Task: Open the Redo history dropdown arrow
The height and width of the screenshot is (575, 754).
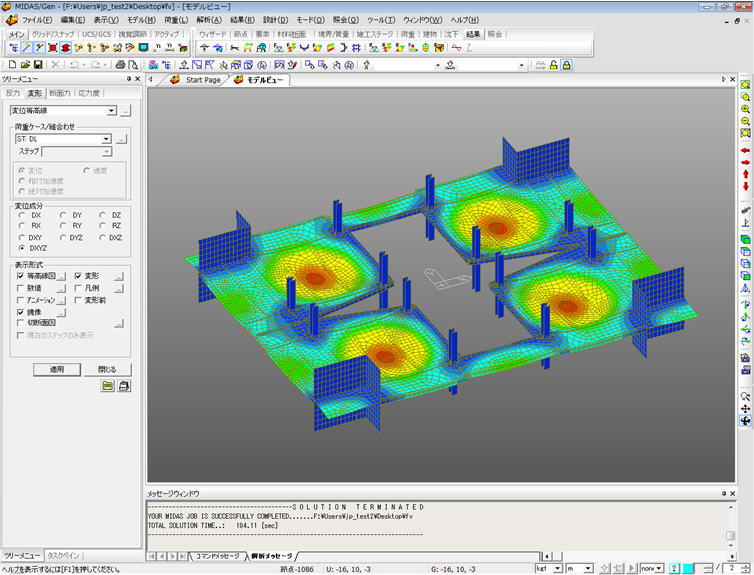Action: (105, 65)
